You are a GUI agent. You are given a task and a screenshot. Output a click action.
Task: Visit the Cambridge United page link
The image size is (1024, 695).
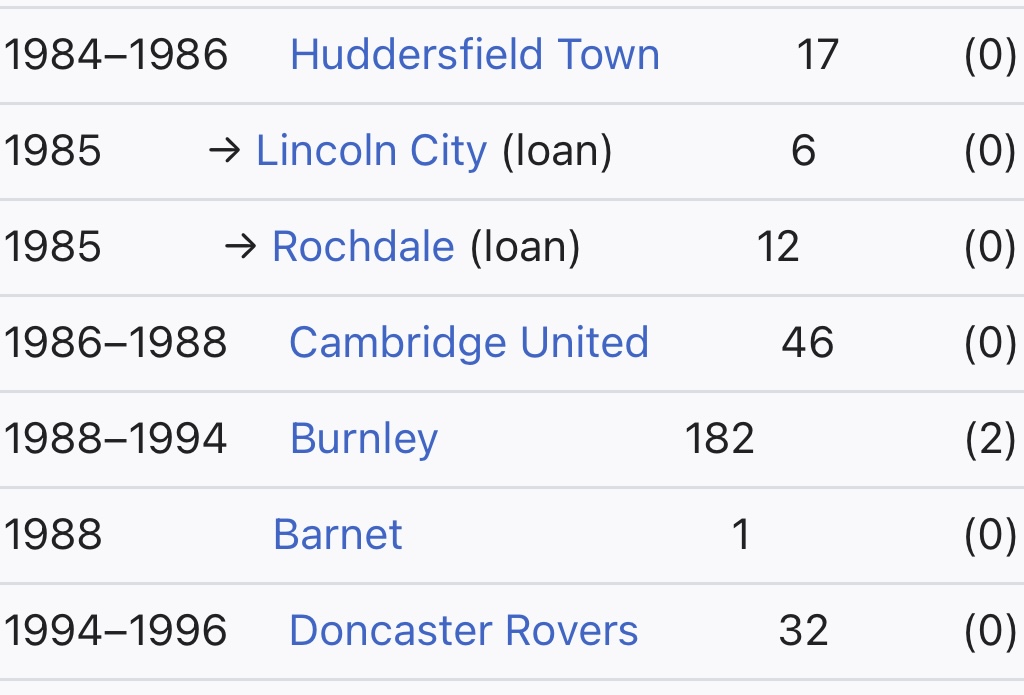[x=468, y=343]
